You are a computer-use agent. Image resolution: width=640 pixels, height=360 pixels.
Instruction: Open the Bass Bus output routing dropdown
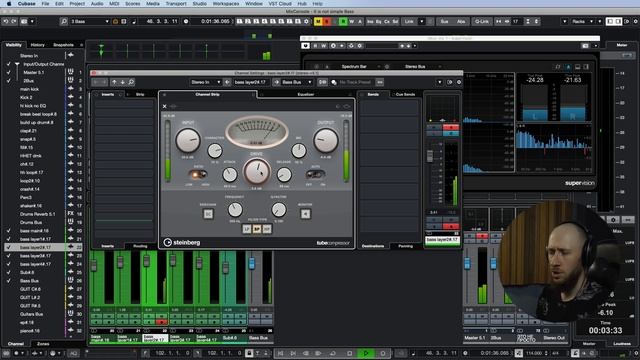click(x=297, y=82)
